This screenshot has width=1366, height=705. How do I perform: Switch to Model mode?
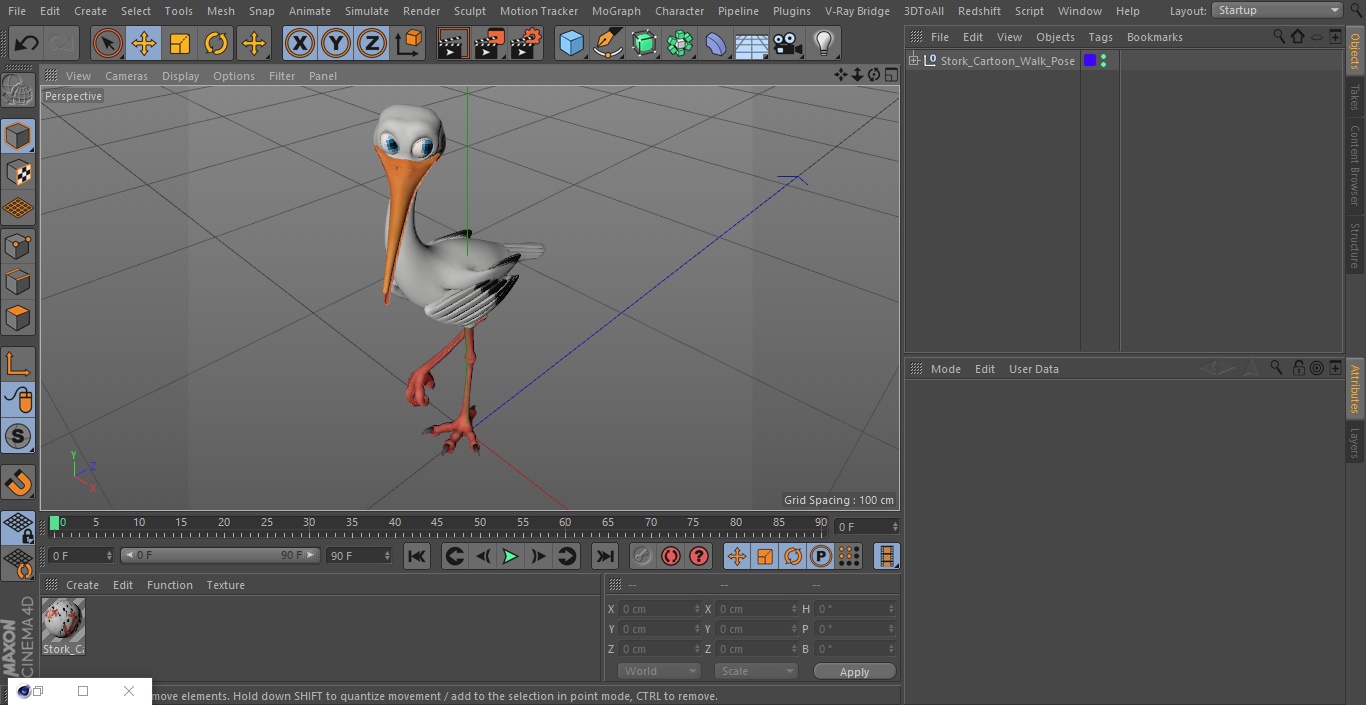[x=18, y=136]
